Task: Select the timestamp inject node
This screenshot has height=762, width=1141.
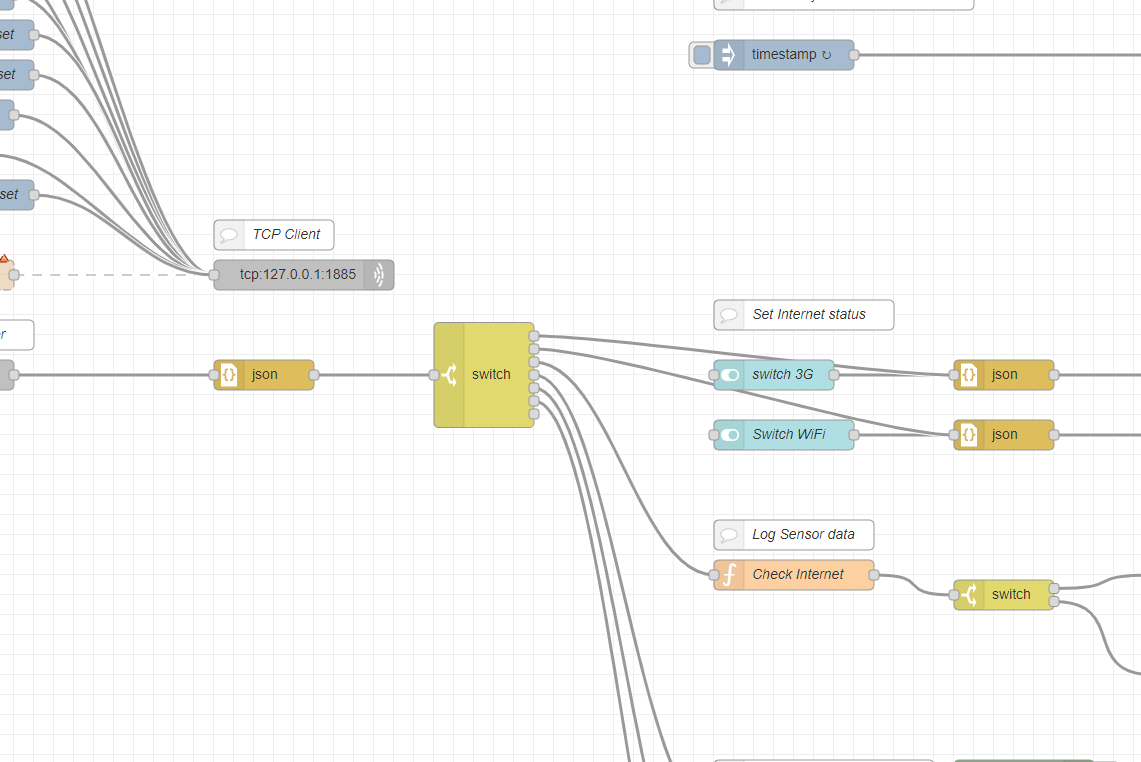Action: pyautogui.click(x=790, y=54)
